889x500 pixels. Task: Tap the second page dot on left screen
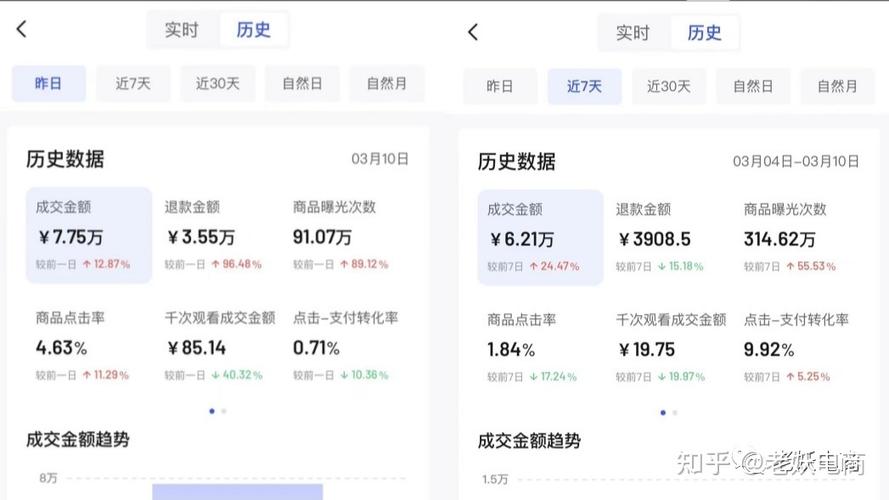(x=224, y=411)
